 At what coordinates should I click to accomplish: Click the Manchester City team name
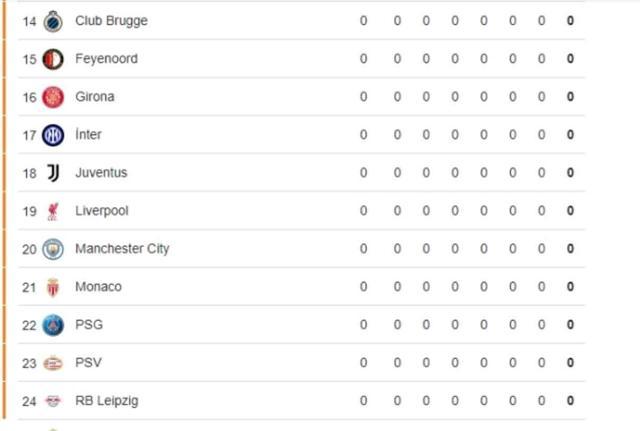[122, 249]
